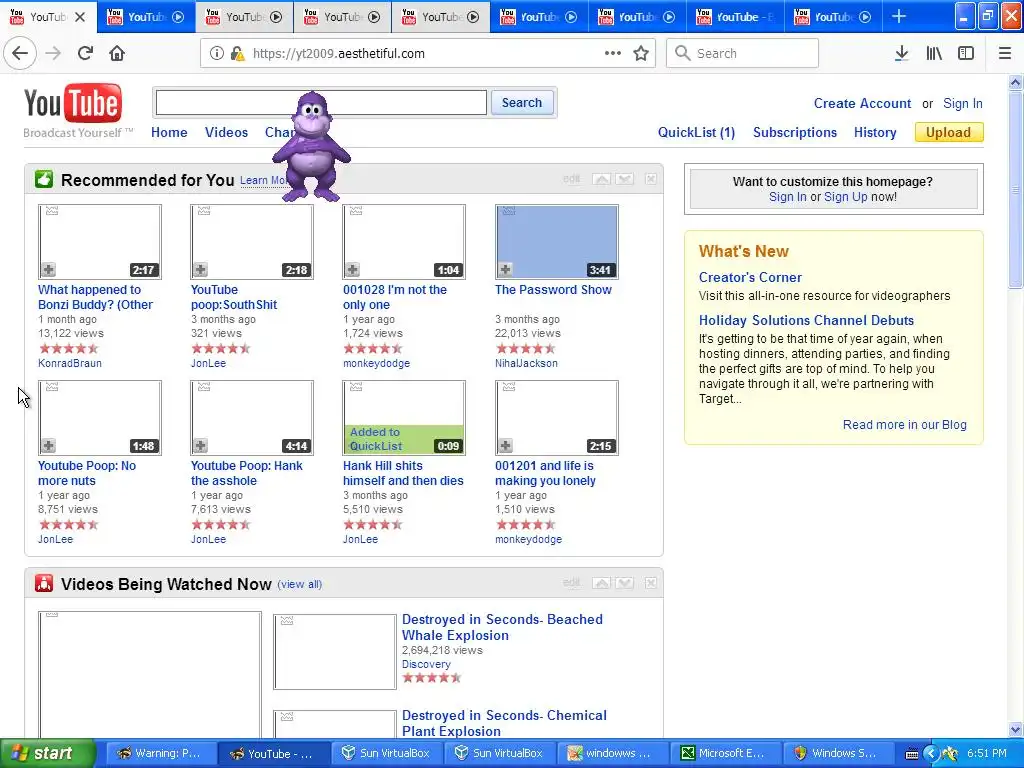Screen dimensions: 1024x768
Task: Click Sign In link at top right
Action: coord(963,104)
